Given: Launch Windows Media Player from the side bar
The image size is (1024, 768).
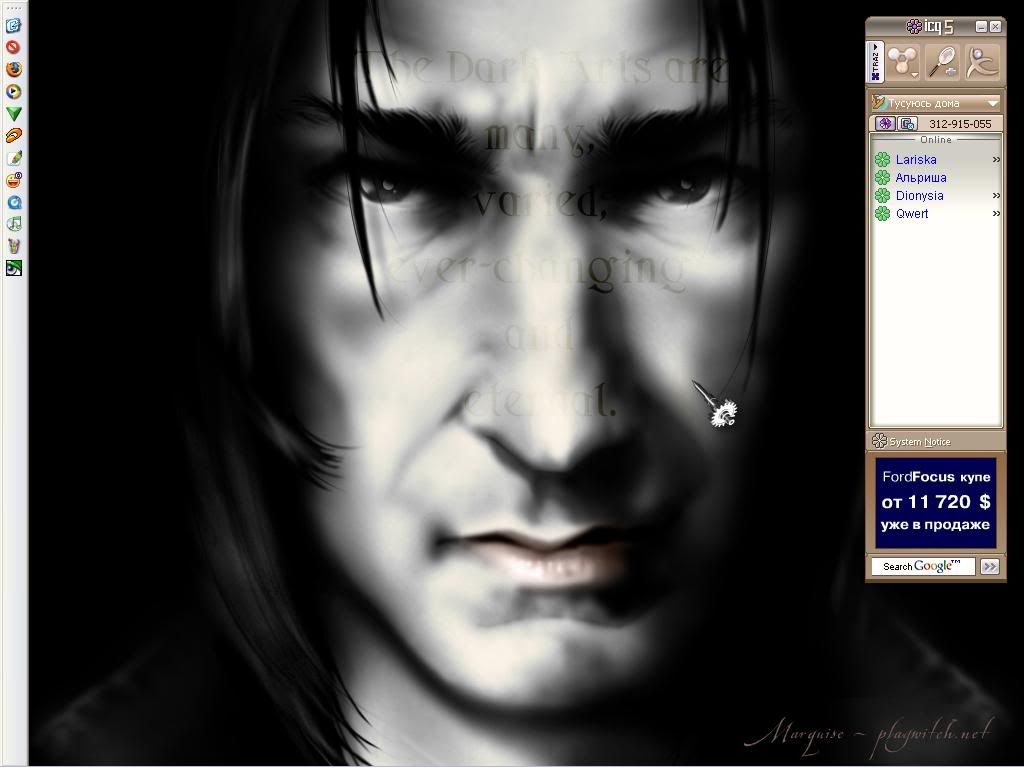Looking at the screenshot, I should [14, 91].
